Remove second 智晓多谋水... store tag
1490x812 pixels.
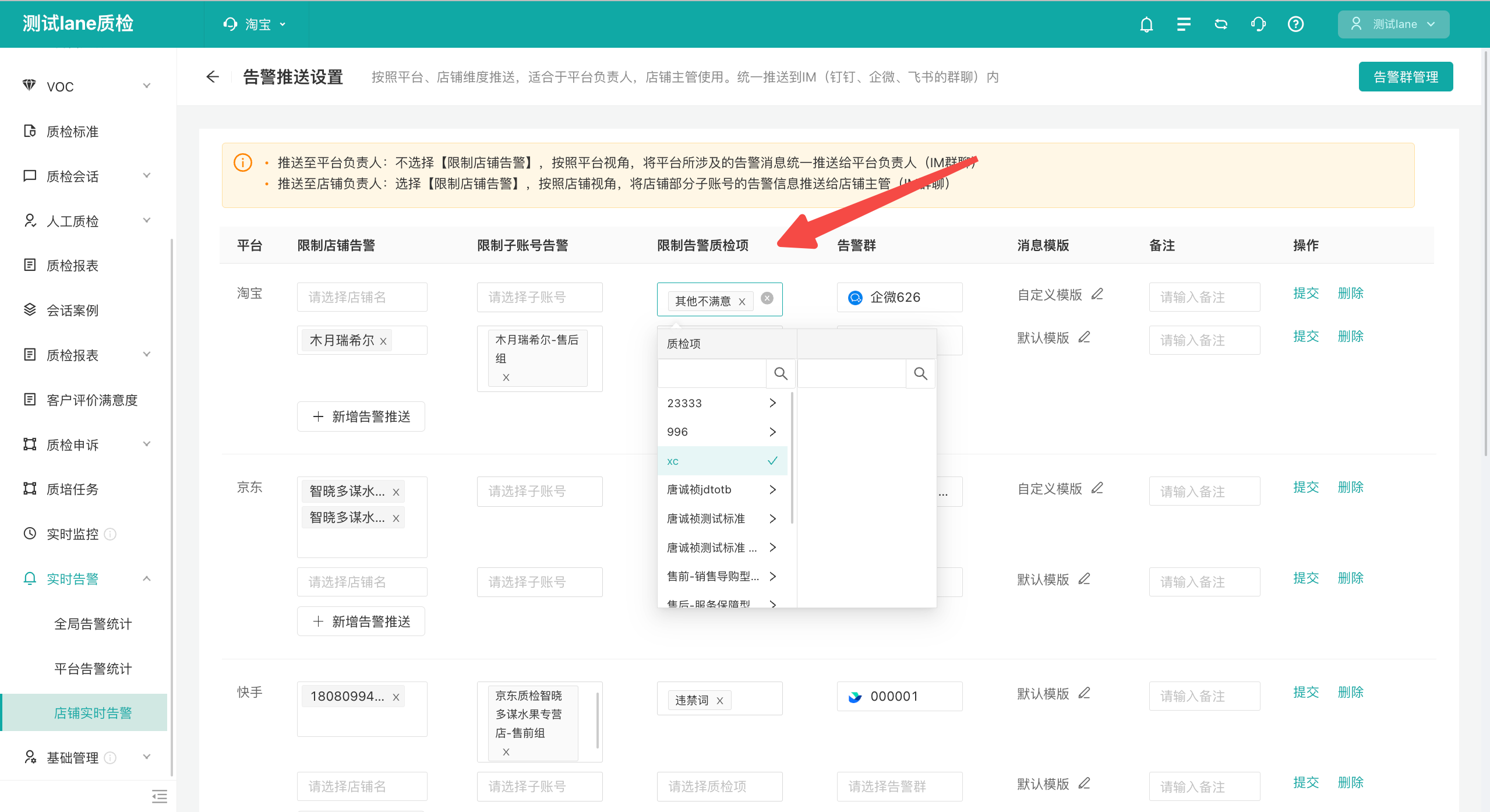pyautogui.click(x=396, y=518)
